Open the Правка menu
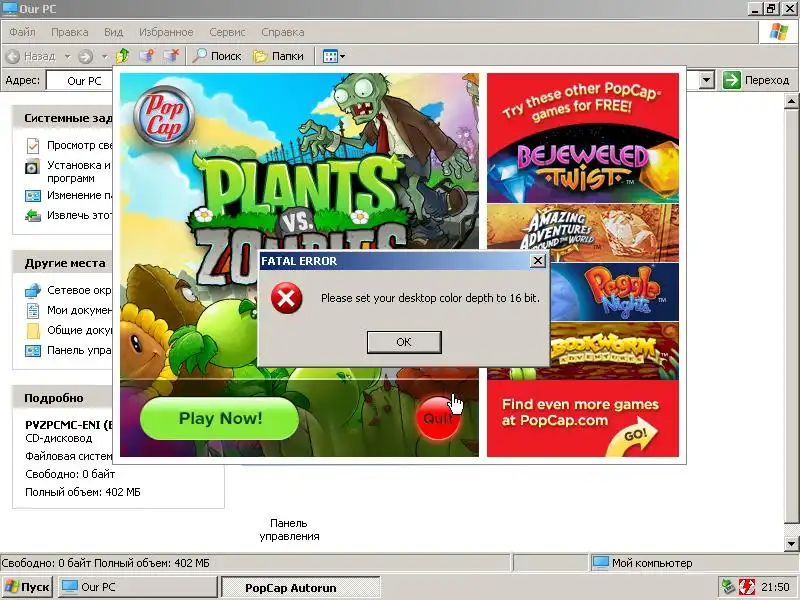This screenshot has width=800, height=600. [x=69, y=32]
